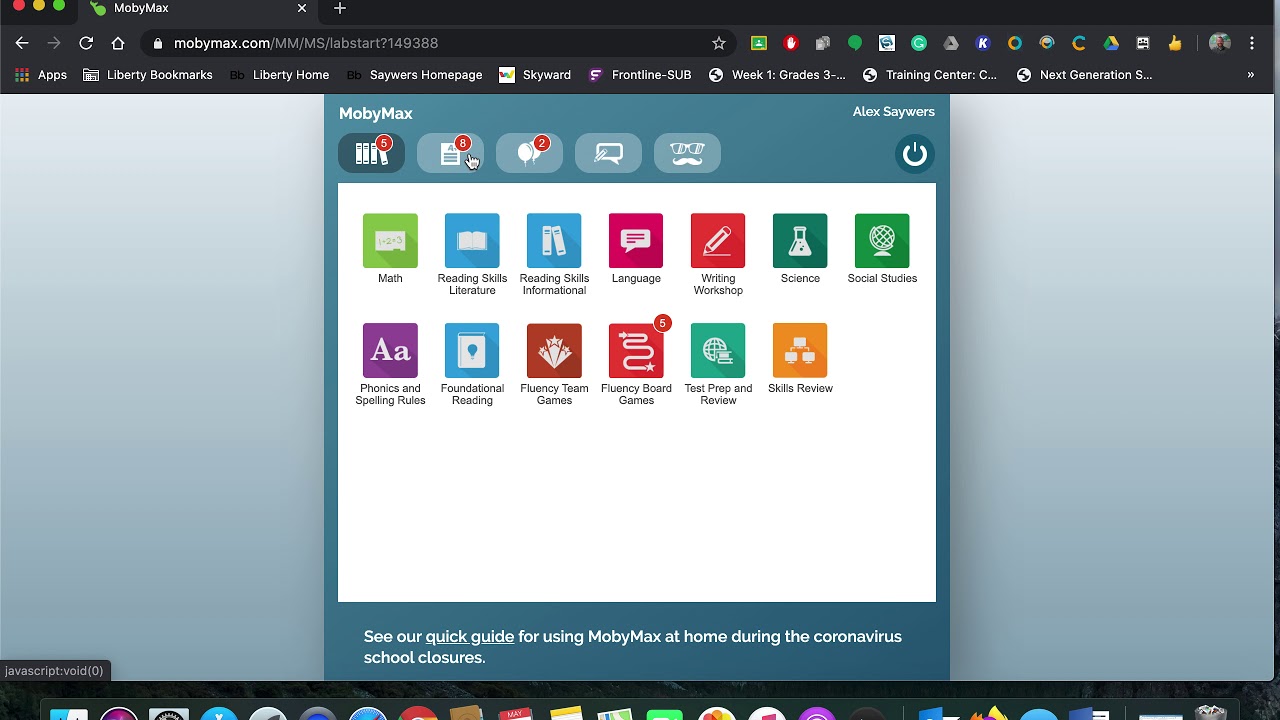Expand hidden bookmarks chevron
1280x720 pixels.
pyautogui.click(x=1250, y=75)
